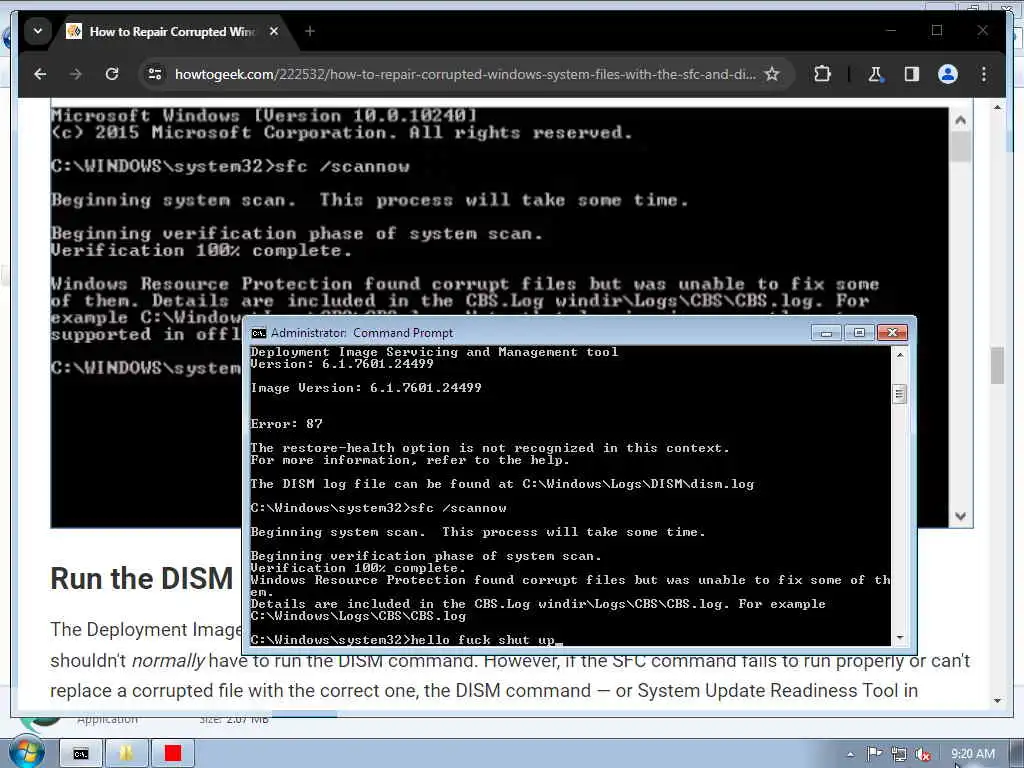
Task: Click the red square taskbar button
Action: [172, 754]
